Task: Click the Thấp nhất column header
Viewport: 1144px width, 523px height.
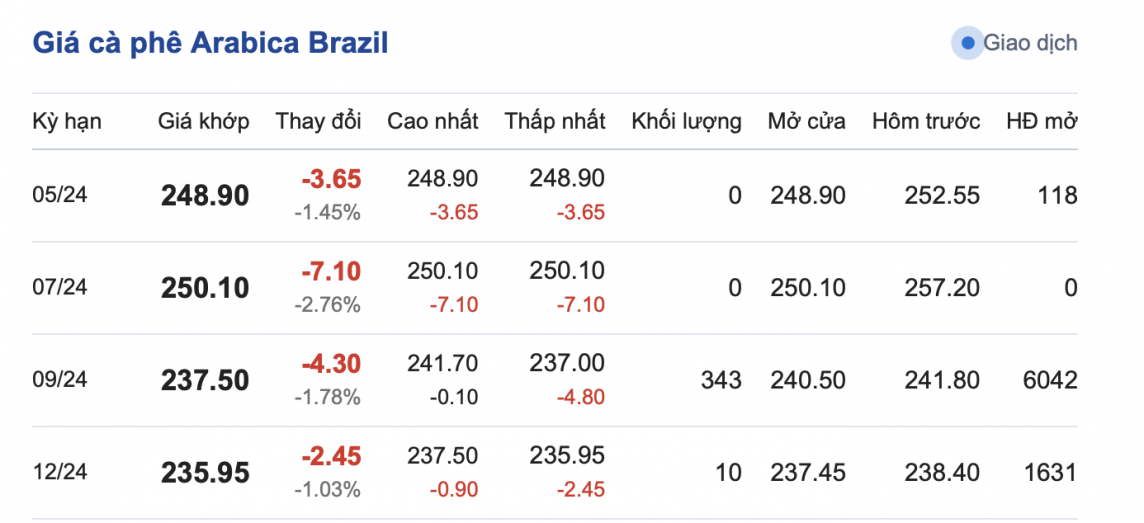Action: click(555, 122)
